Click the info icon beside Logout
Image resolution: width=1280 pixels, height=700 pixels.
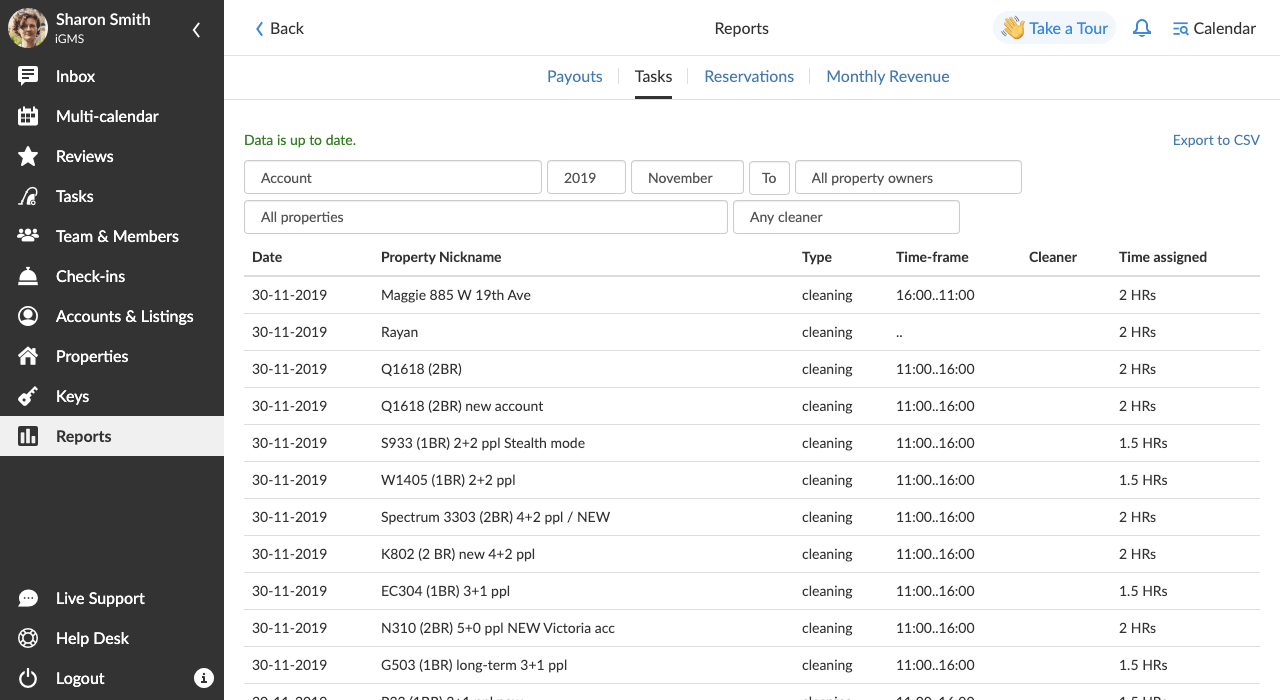[x=204, y=678]
